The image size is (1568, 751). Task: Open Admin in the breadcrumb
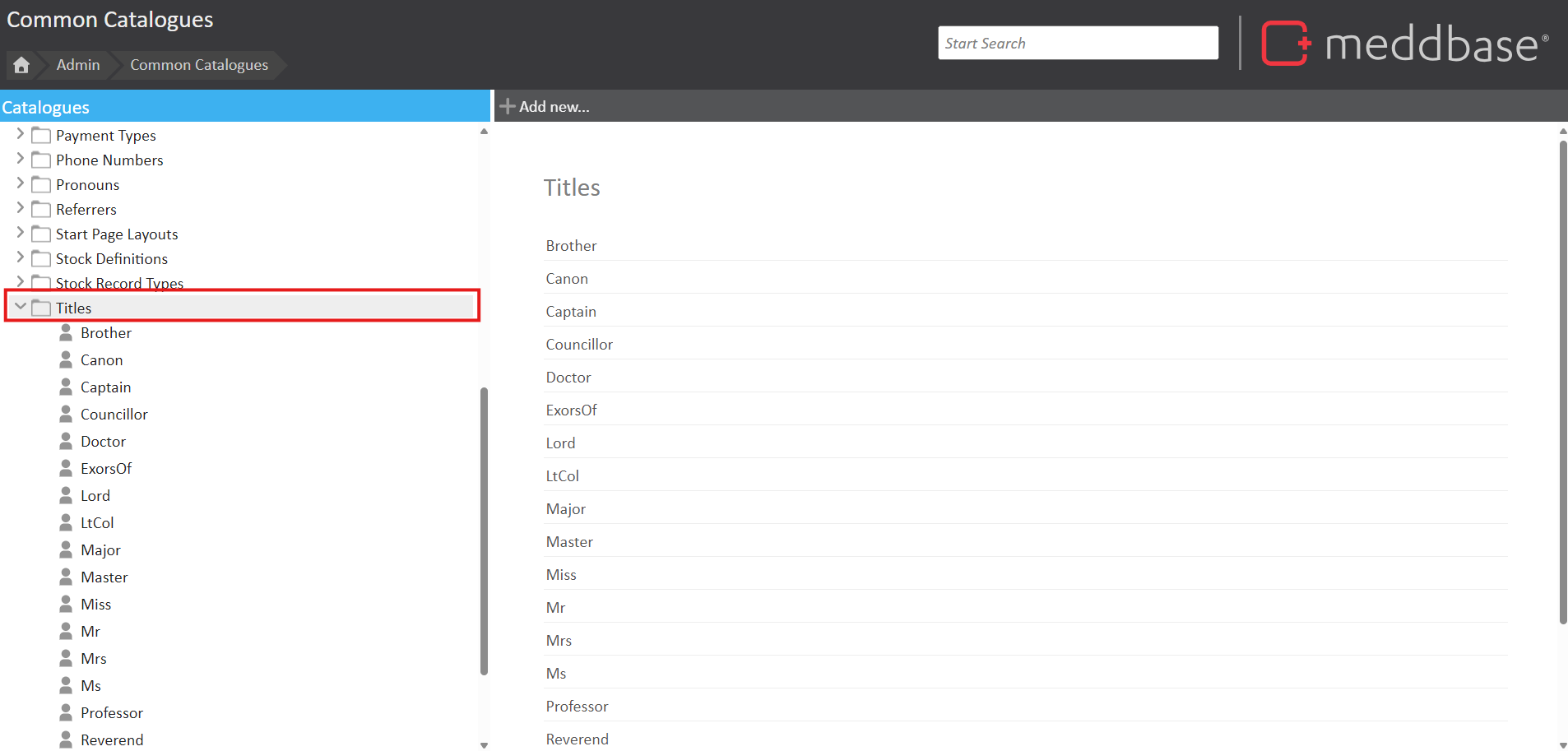pyautogui.click(x=78, y=65)
